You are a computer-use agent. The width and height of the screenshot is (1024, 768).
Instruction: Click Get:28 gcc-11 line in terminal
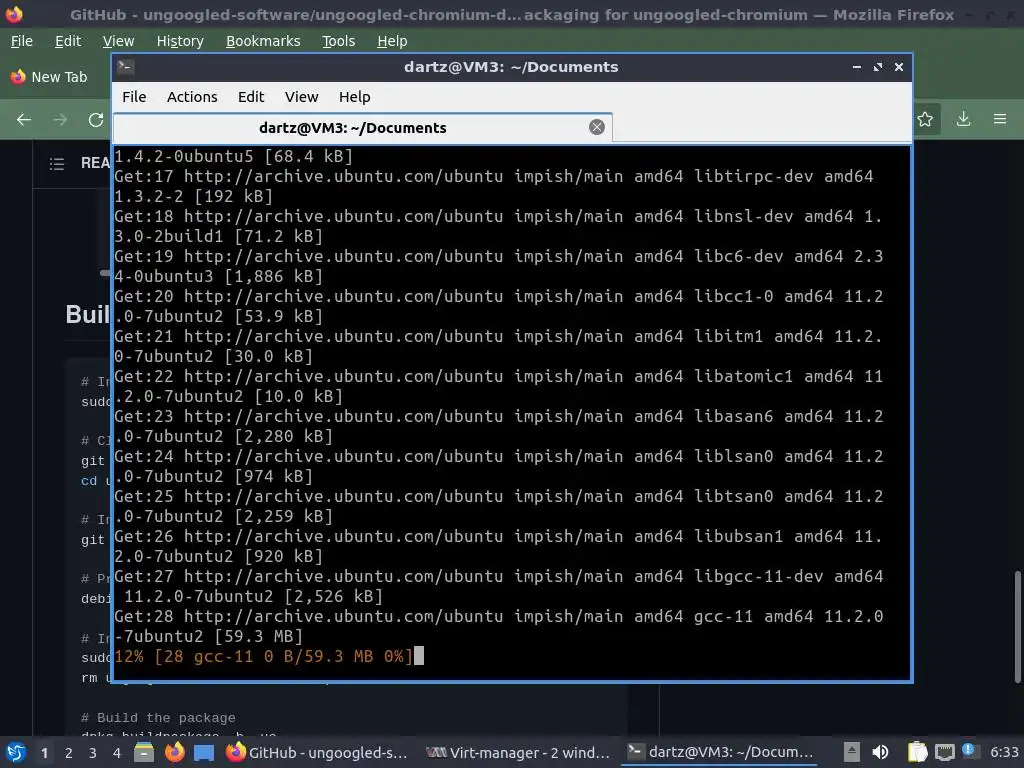tap(498, 626)
